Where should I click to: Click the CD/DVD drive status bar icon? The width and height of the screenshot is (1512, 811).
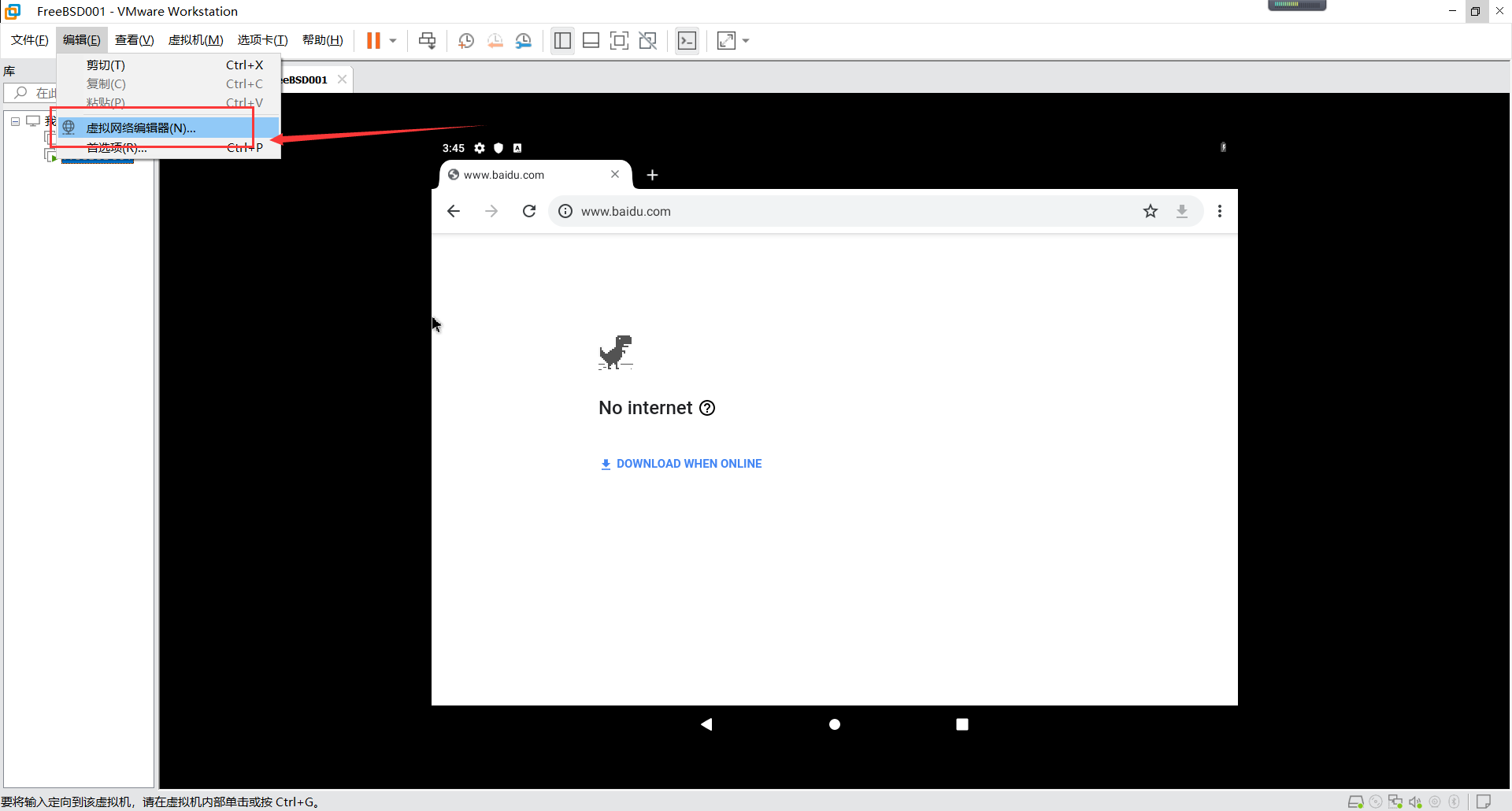pos(1376,802)
